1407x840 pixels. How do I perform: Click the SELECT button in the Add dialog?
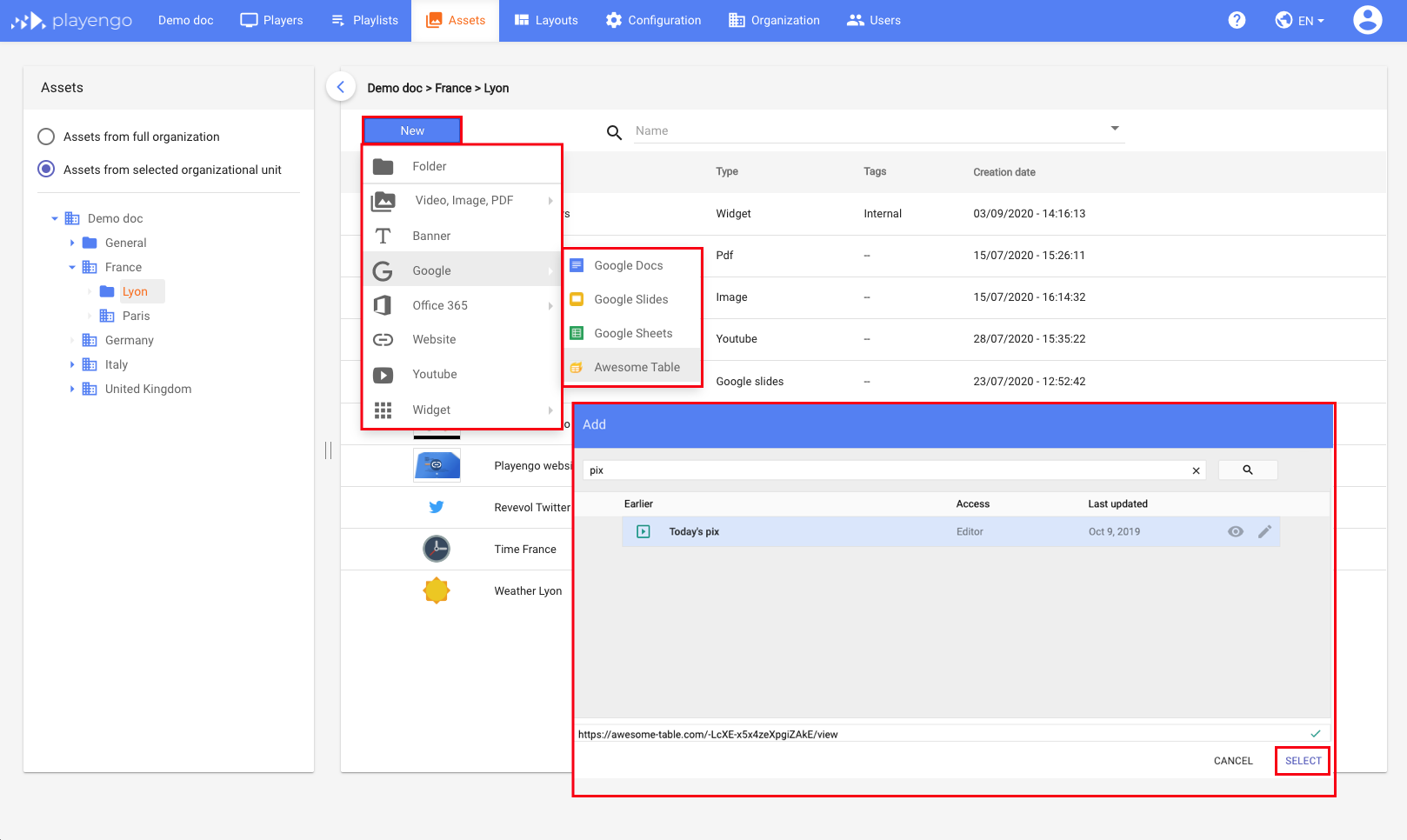click(1302, 760)
